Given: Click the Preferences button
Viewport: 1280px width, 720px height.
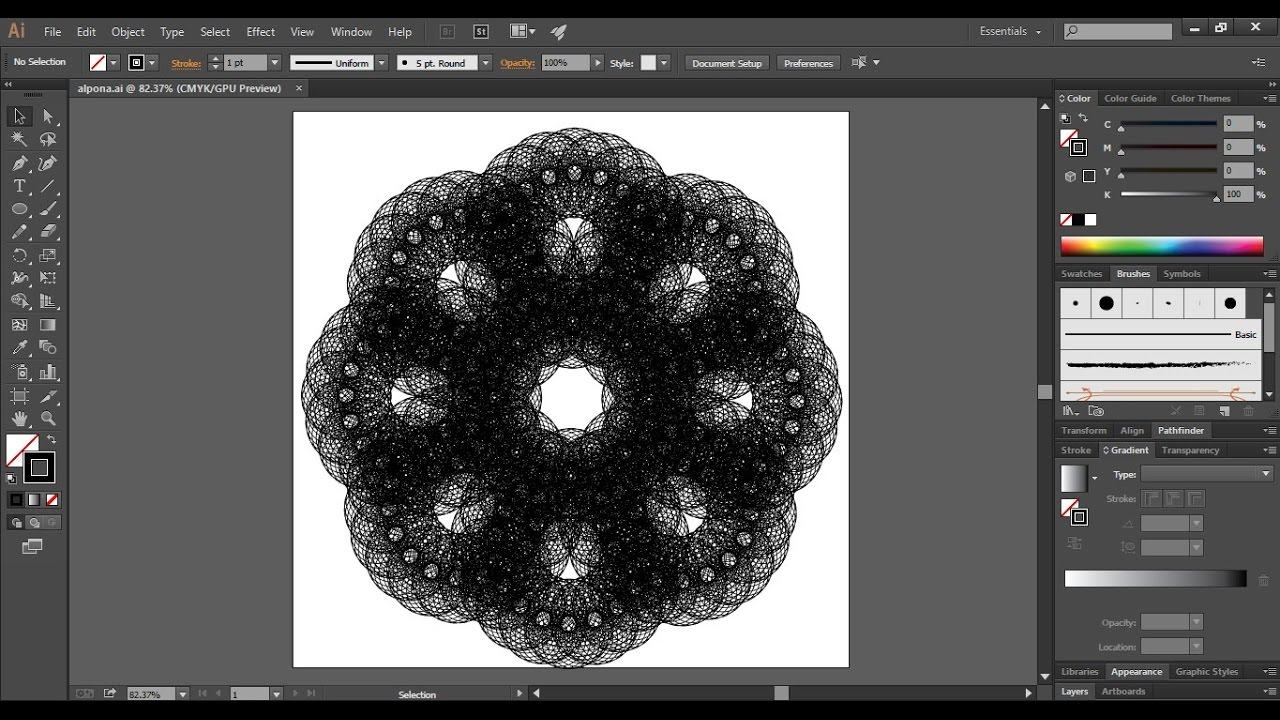Looking at the screenshot, I should coord(808,63).
